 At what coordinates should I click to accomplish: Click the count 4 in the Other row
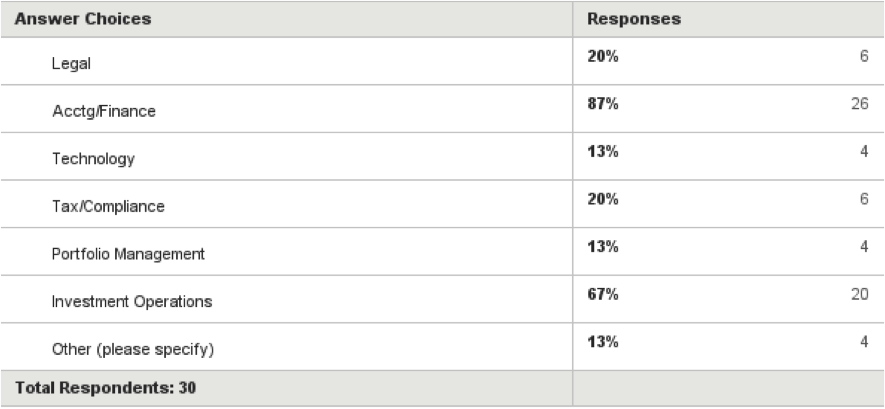point(863,342)
